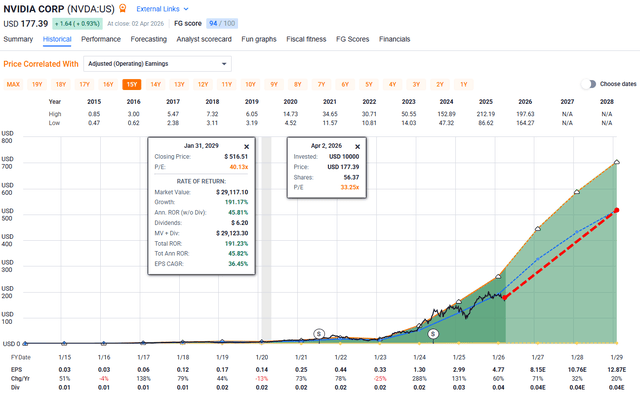This screenshot has width=640, height=394.
Task: Click the stock split S marker near 1/24
Action: click(x=433, y=334)
